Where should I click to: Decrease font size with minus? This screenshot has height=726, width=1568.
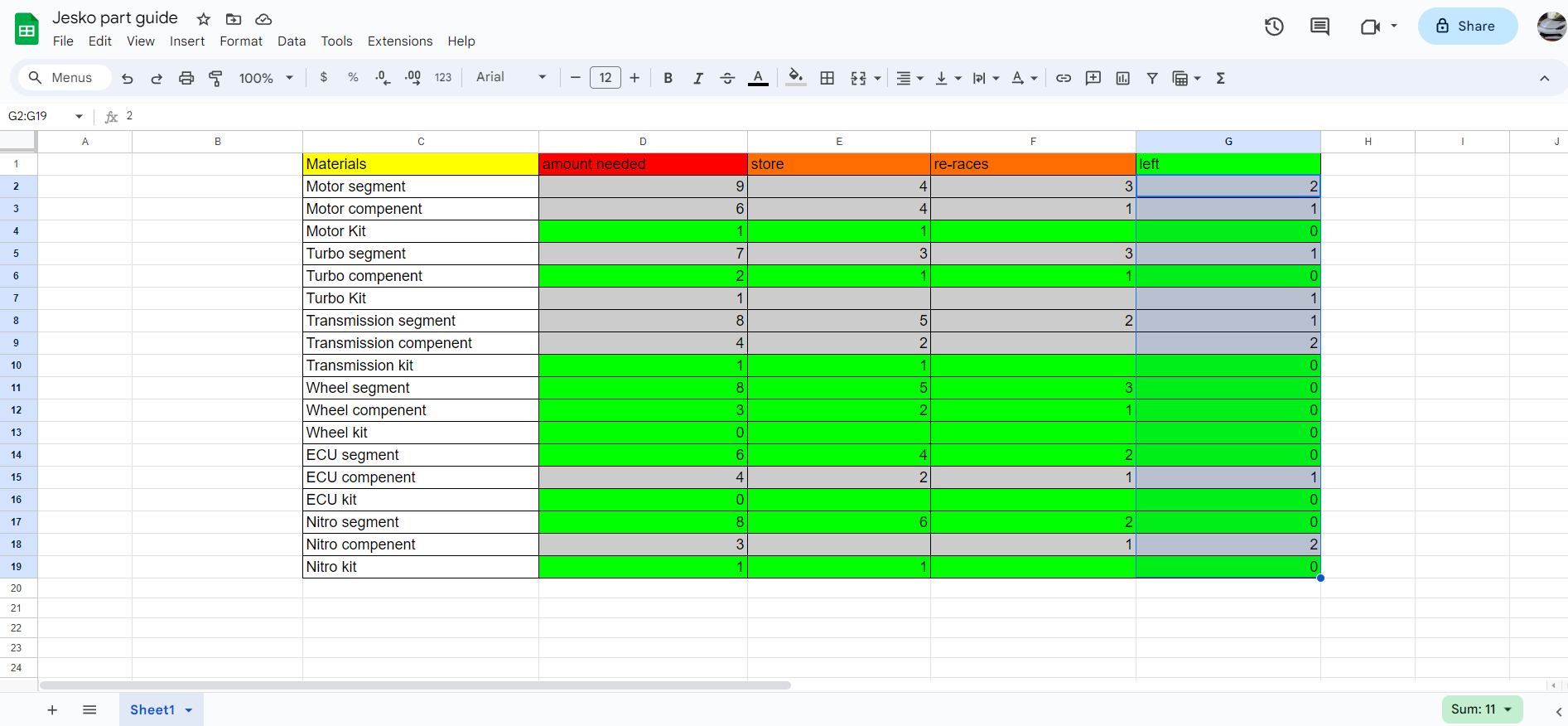coord(576,78)
